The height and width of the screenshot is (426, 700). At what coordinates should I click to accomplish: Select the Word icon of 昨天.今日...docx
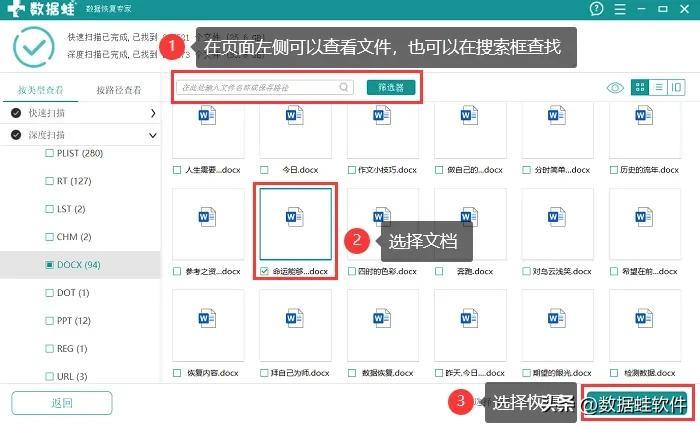469,318
